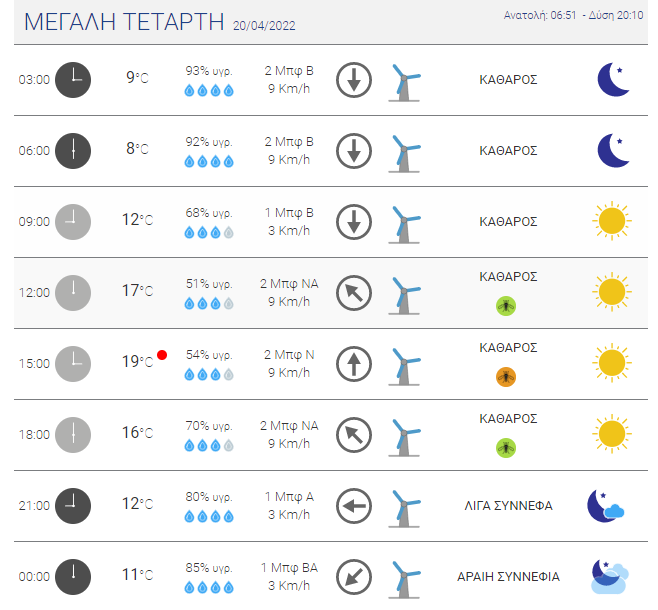Click the 17°C temperature at 12:00

pyautogui.click(x=138, y=290)
